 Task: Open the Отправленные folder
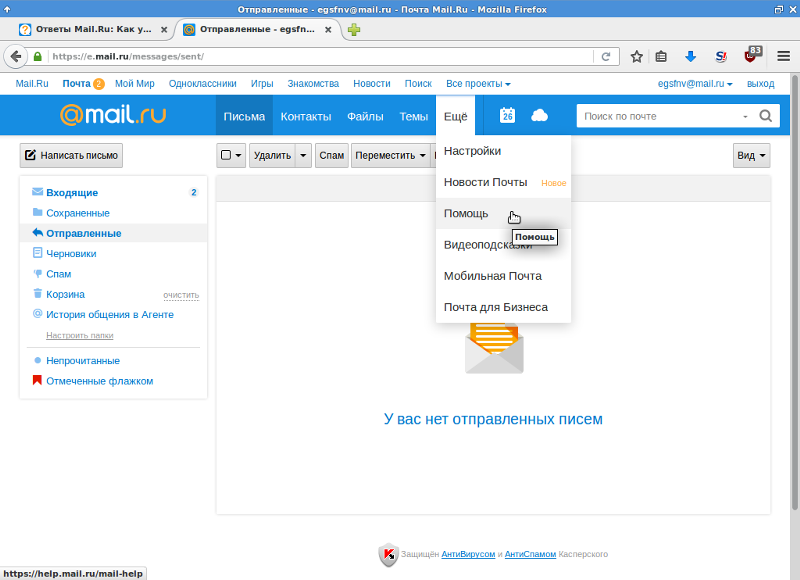pyautogui.click(x=113, y=233)
